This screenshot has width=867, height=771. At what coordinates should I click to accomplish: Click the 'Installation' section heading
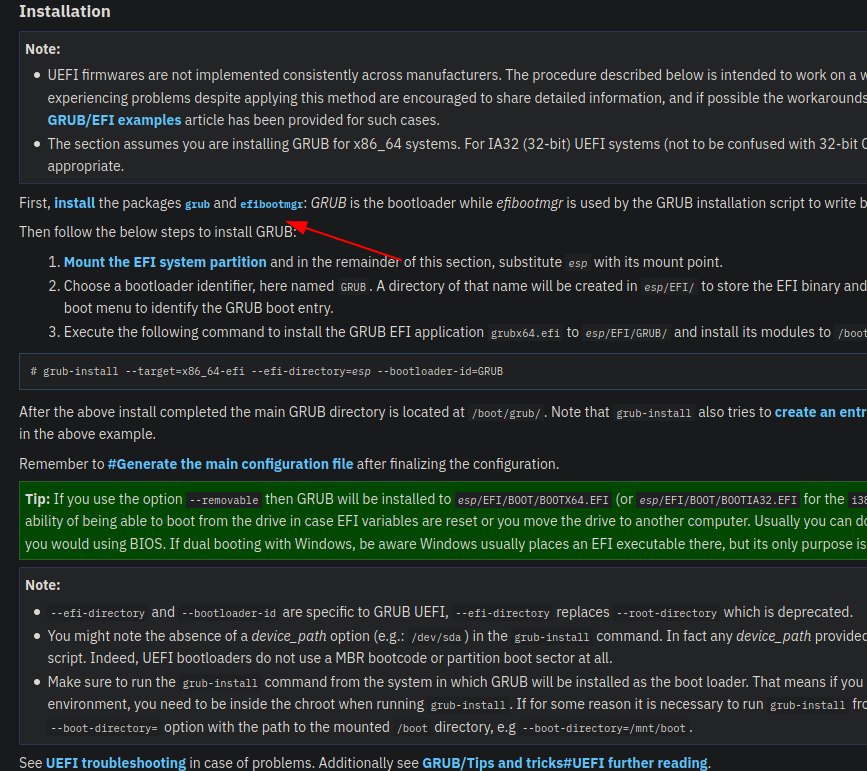point(65,11)
